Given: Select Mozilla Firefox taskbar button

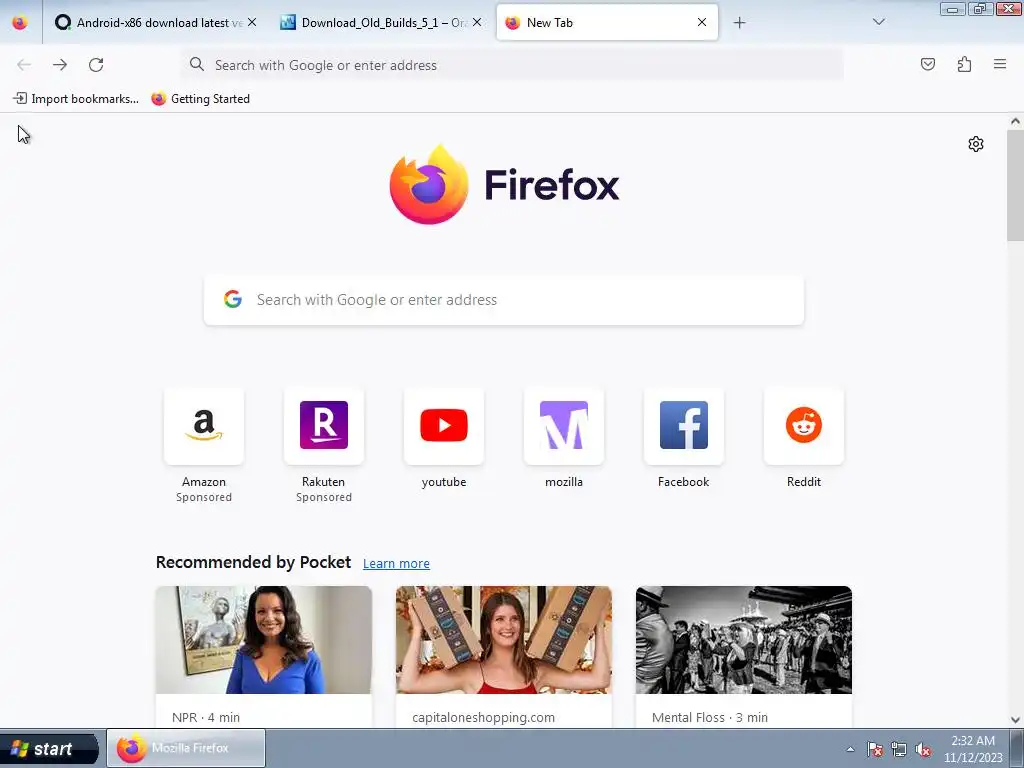Looking at the screenshot, I should coord(186,748).
